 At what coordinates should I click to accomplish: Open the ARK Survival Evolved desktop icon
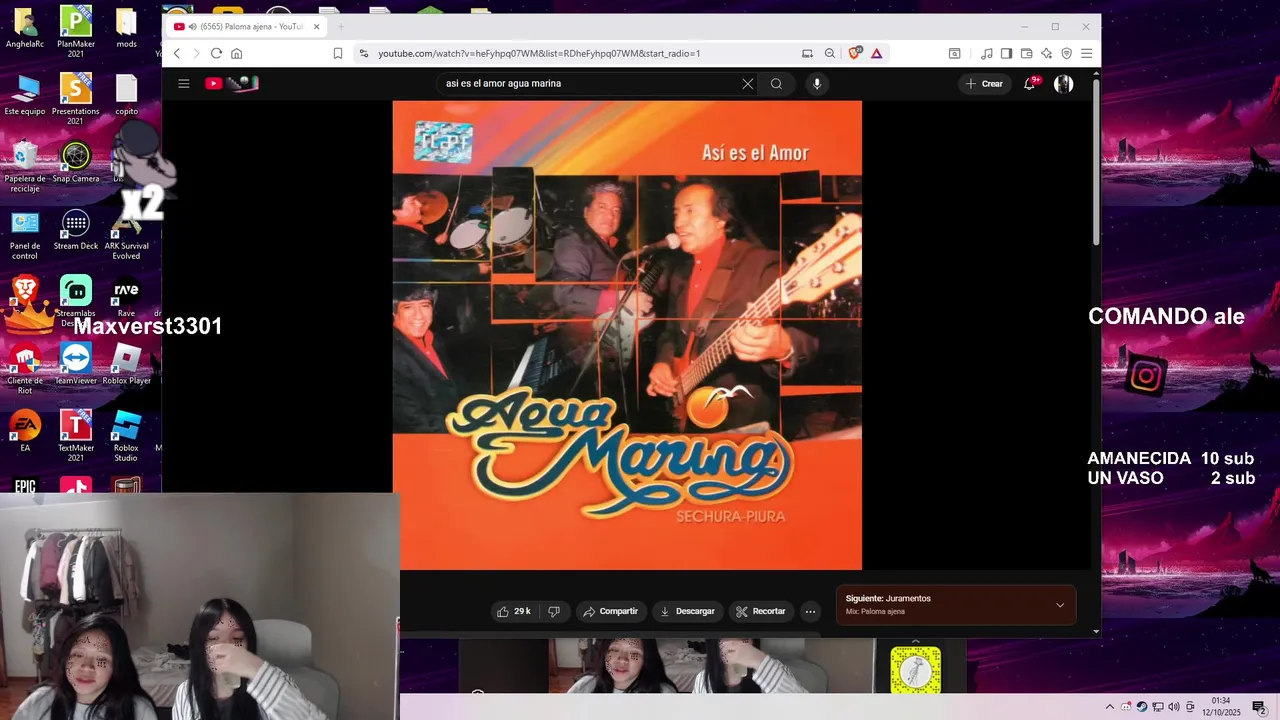coord(126,235)
